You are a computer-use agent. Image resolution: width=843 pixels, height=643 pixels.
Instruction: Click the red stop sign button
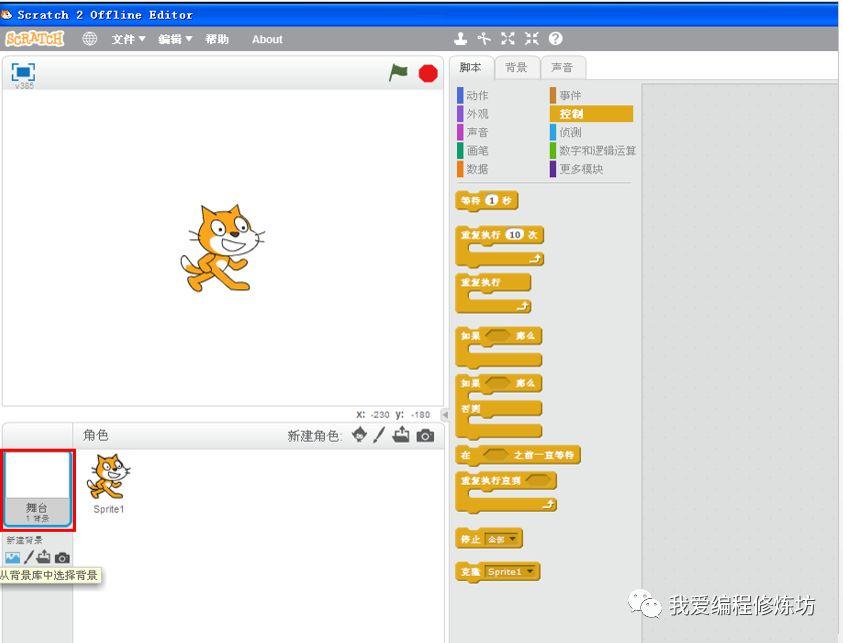click(428, 73)
